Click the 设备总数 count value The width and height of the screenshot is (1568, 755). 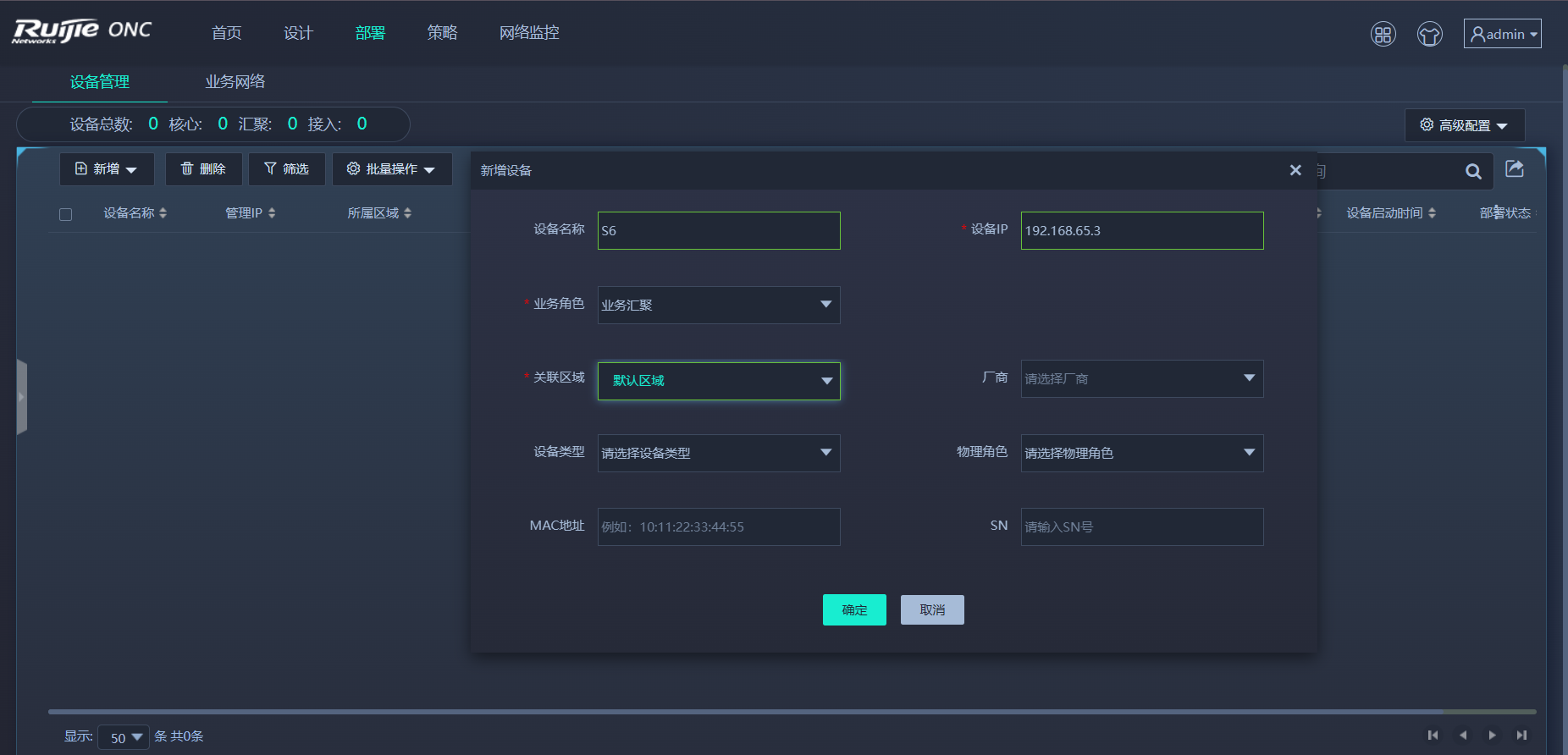point(153,124)
